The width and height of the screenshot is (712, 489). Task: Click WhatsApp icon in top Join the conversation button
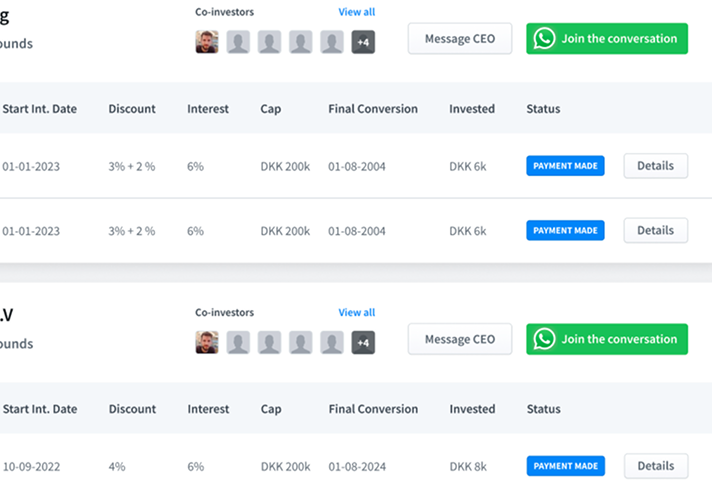click(x=544, y=39)
